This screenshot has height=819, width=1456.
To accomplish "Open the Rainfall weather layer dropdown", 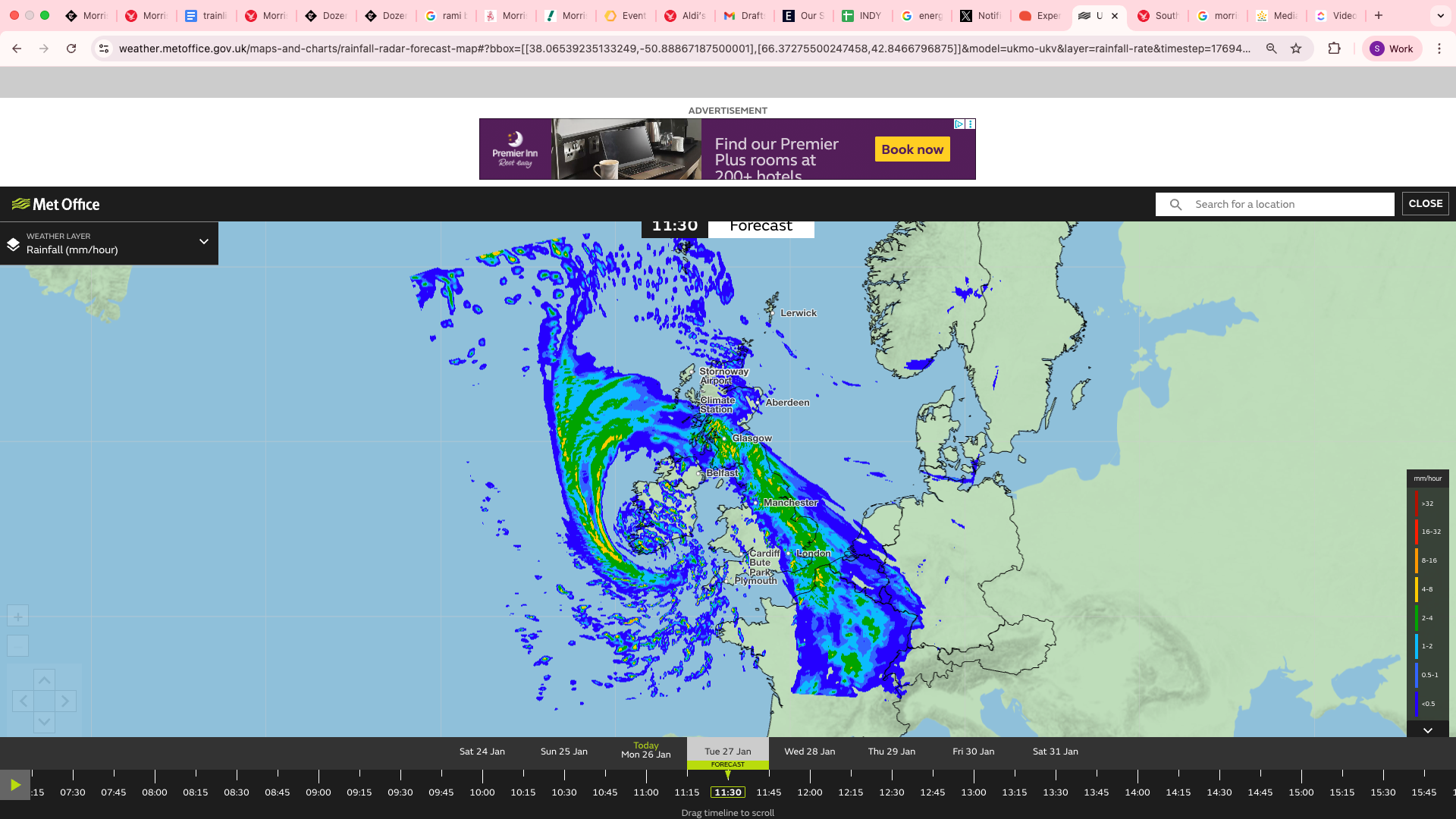I will click(x=203, y=241).
